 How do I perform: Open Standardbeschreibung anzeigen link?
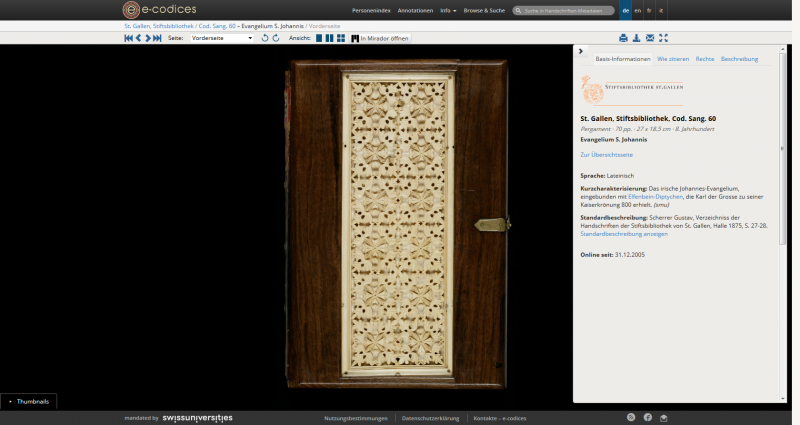coord(623,234)
